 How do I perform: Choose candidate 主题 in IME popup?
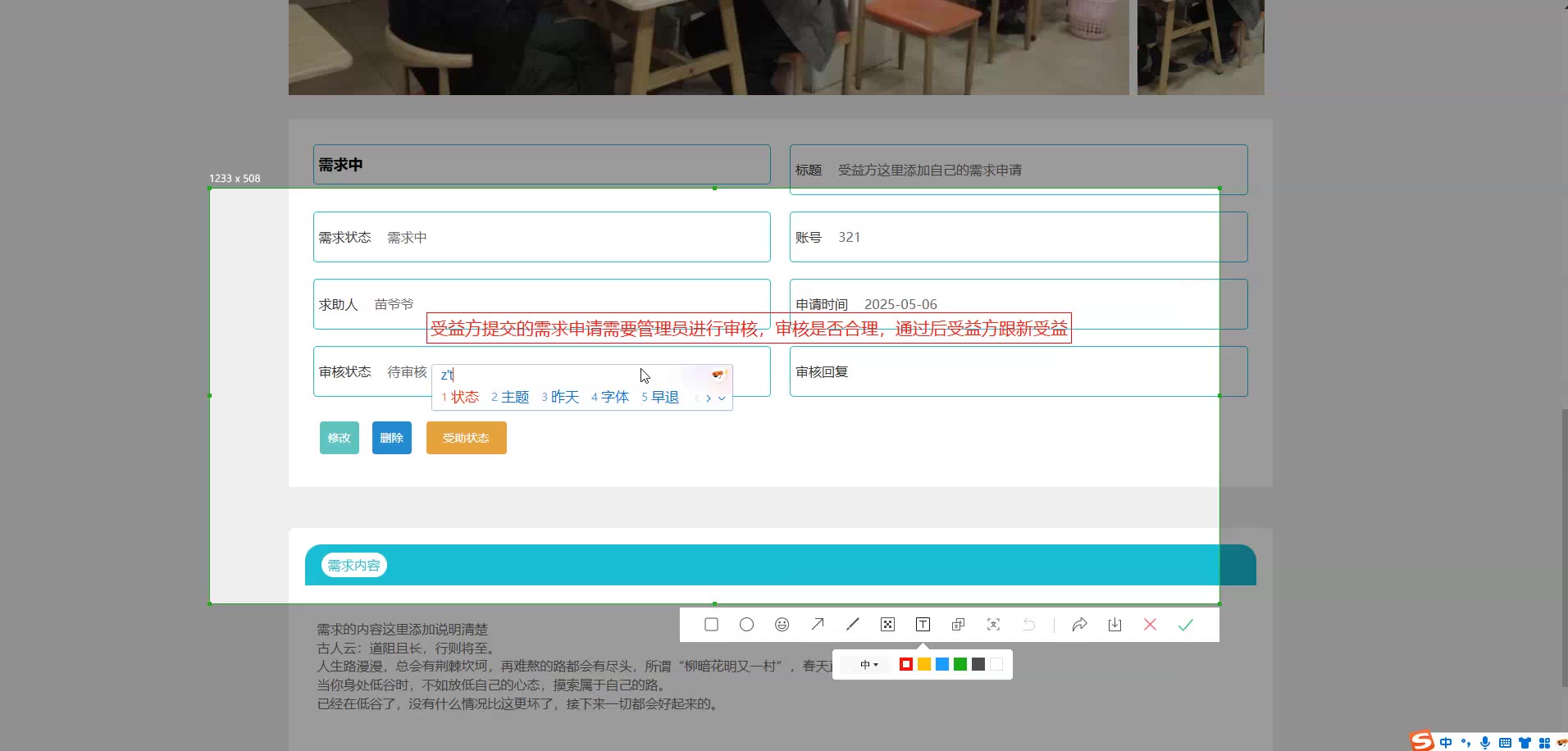(514, 398)
